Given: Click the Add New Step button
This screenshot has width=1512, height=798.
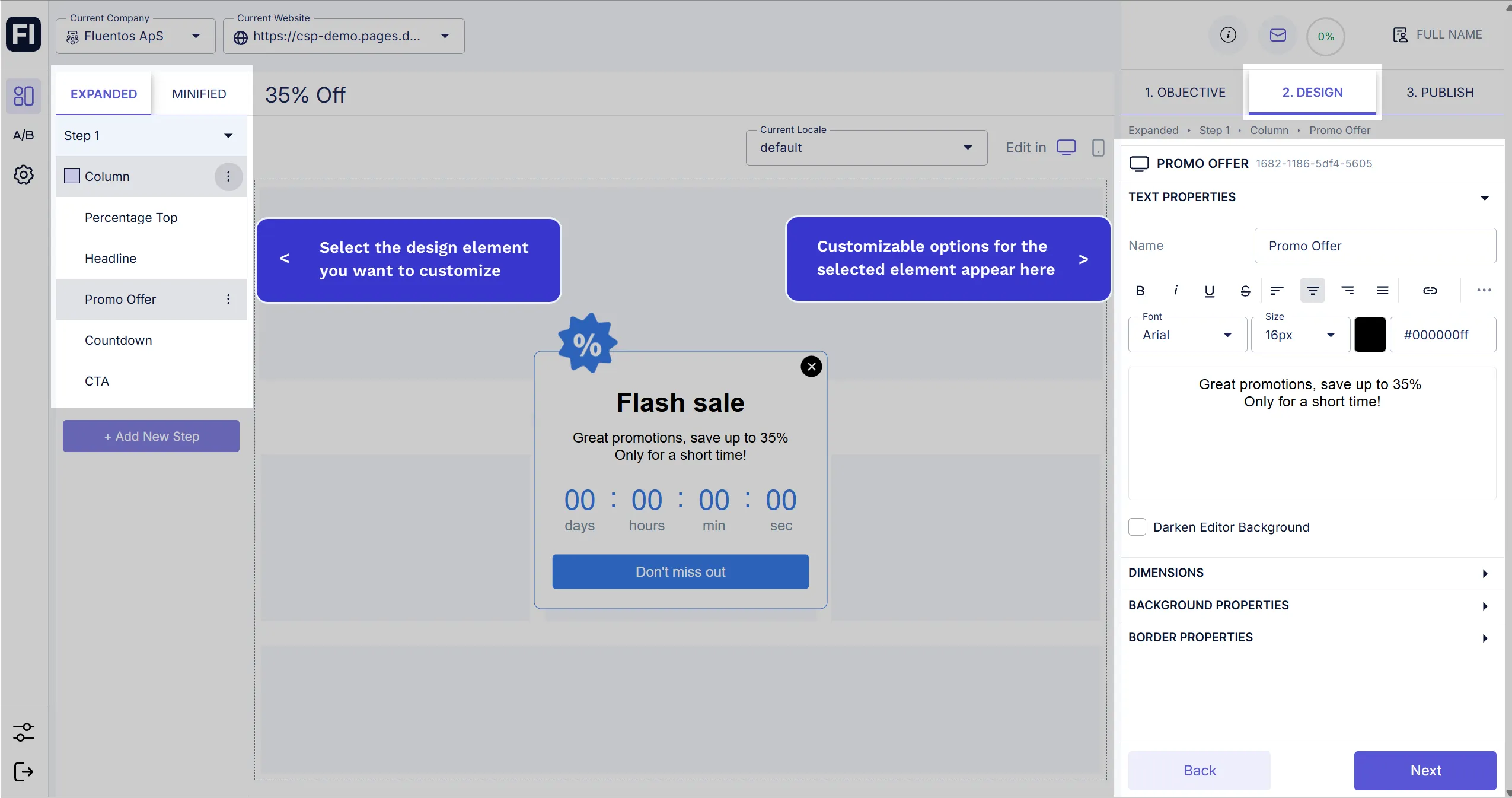Looking at the screenshot, I should click(x=151, y=437).
